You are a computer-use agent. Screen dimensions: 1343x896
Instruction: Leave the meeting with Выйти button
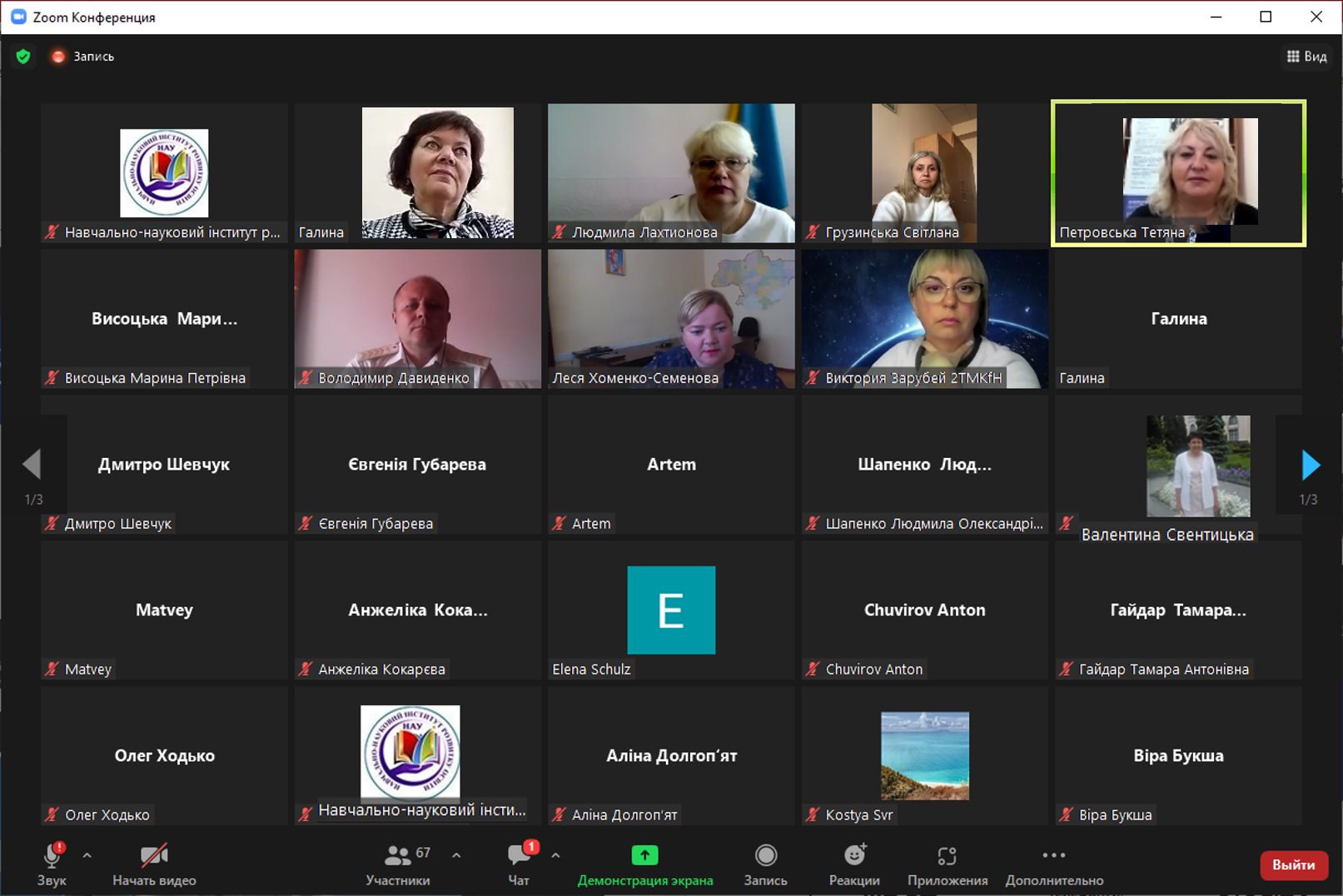click(x=1293, y=865)
